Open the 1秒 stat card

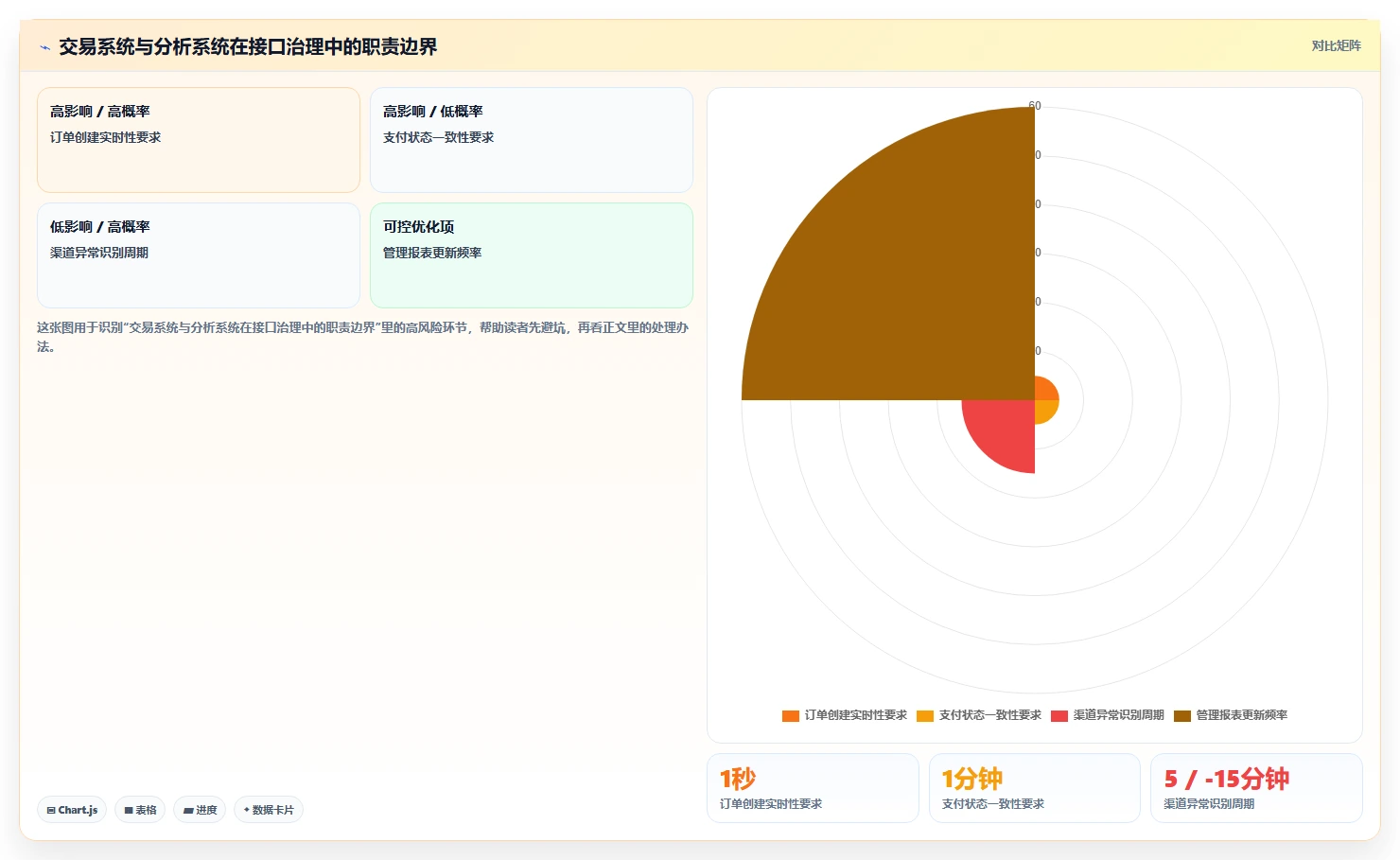pos(813,788)
